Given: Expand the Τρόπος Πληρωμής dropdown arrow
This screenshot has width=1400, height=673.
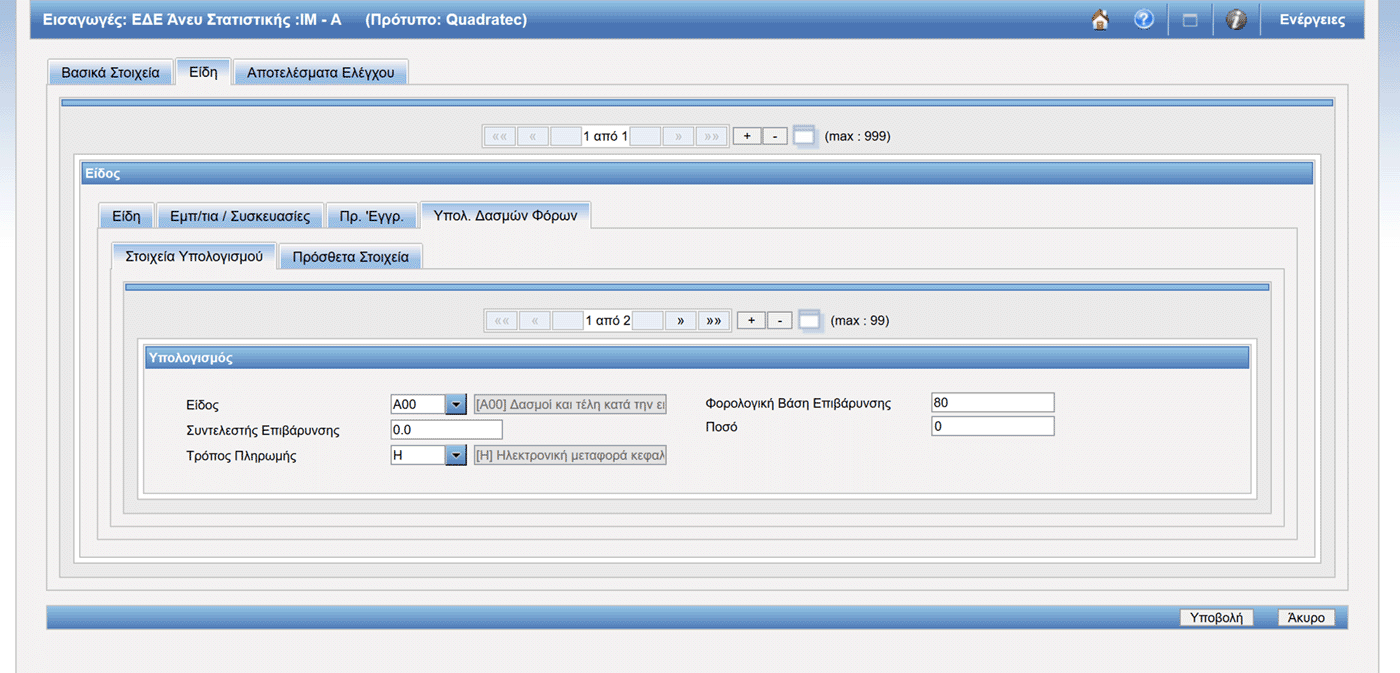Looking at the screenshot, I should click(x=456, y=455).
